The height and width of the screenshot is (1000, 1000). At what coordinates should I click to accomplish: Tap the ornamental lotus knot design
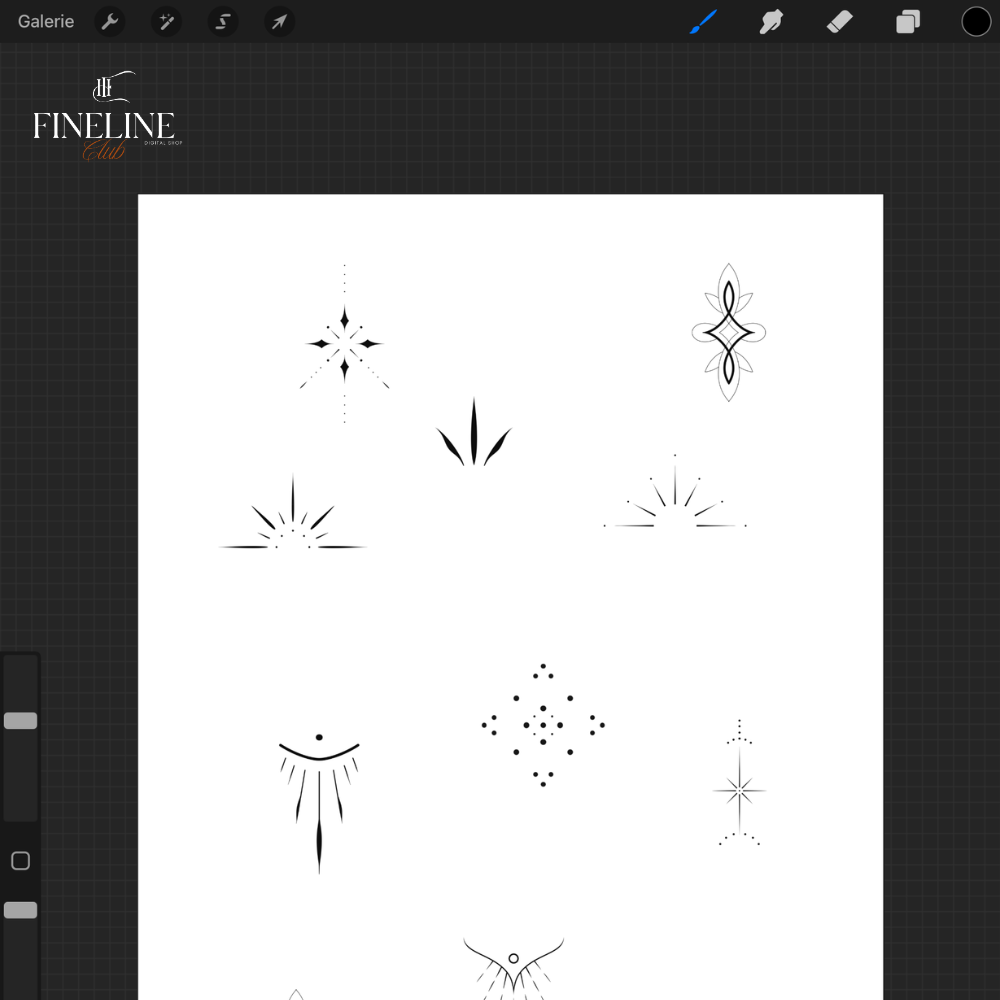click(x=729, y=333)
